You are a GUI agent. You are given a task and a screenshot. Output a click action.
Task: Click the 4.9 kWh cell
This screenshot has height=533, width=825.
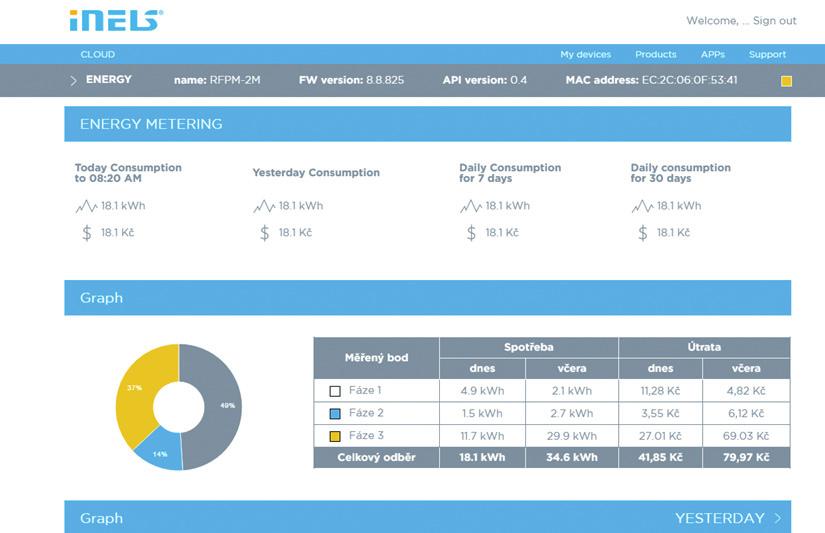[482, 391]
